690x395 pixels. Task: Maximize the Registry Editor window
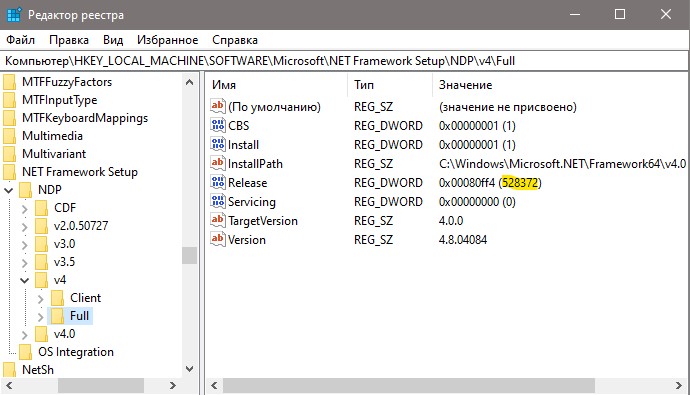(620, 15)
